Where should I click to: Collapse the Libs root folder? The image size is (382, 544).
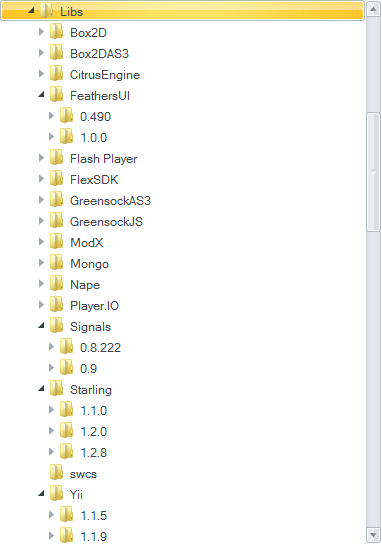click(32, 11)
